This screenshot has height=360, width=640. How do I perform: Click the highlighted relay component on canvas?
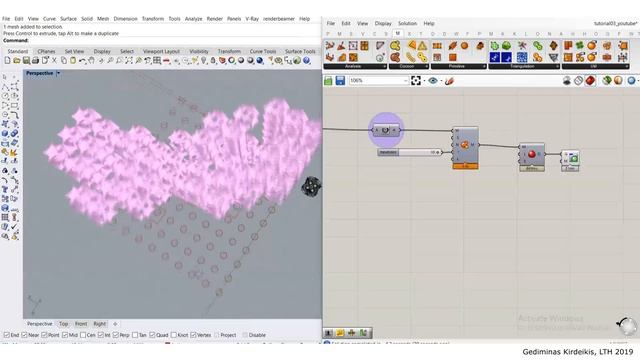[x=386, y=130]
